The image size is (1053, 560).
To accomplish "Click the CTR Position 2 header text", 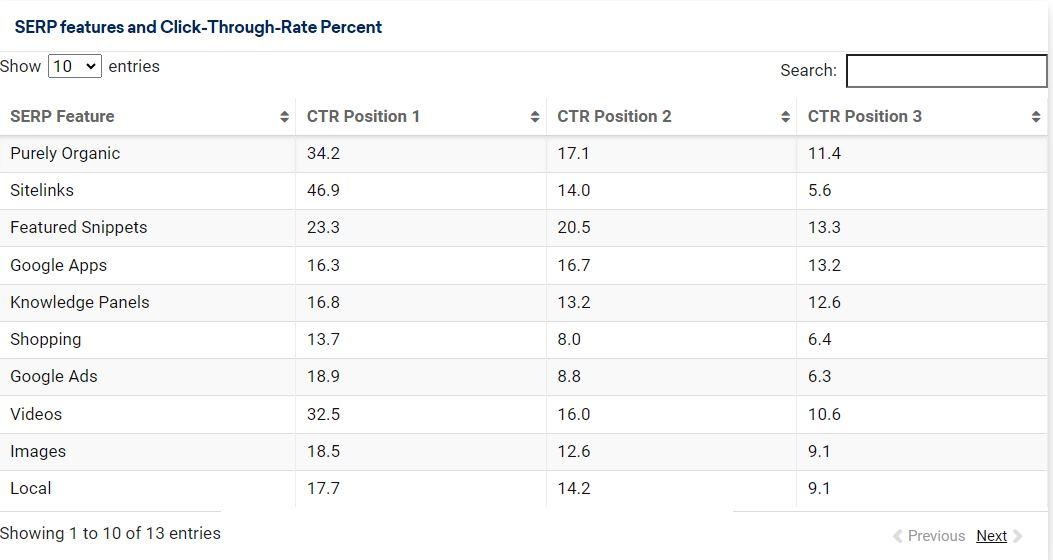I will click(614, 116).
